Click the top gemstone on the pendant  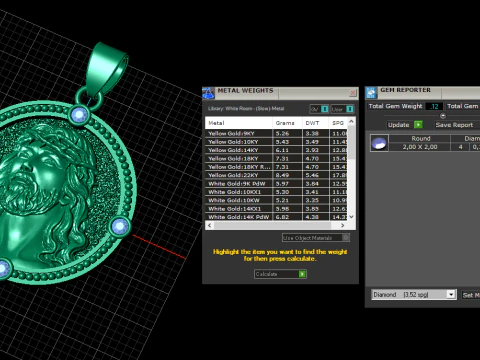pos(79,115)
